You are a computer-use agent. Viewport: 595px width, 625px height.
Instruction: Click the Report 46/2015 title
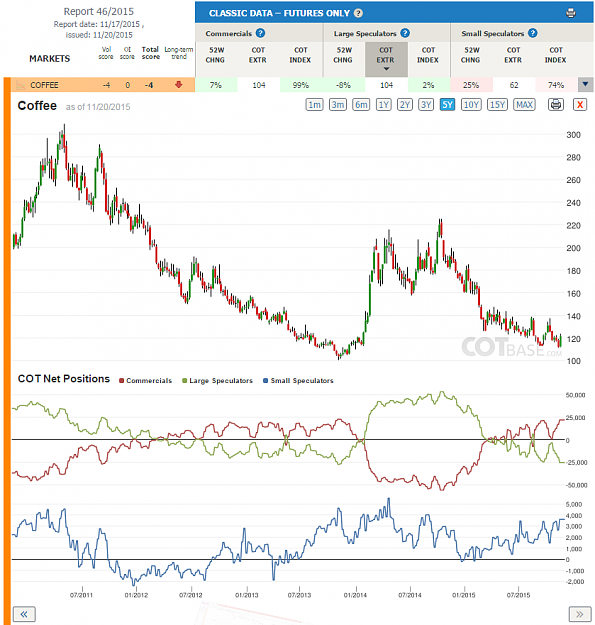point(98,12)
